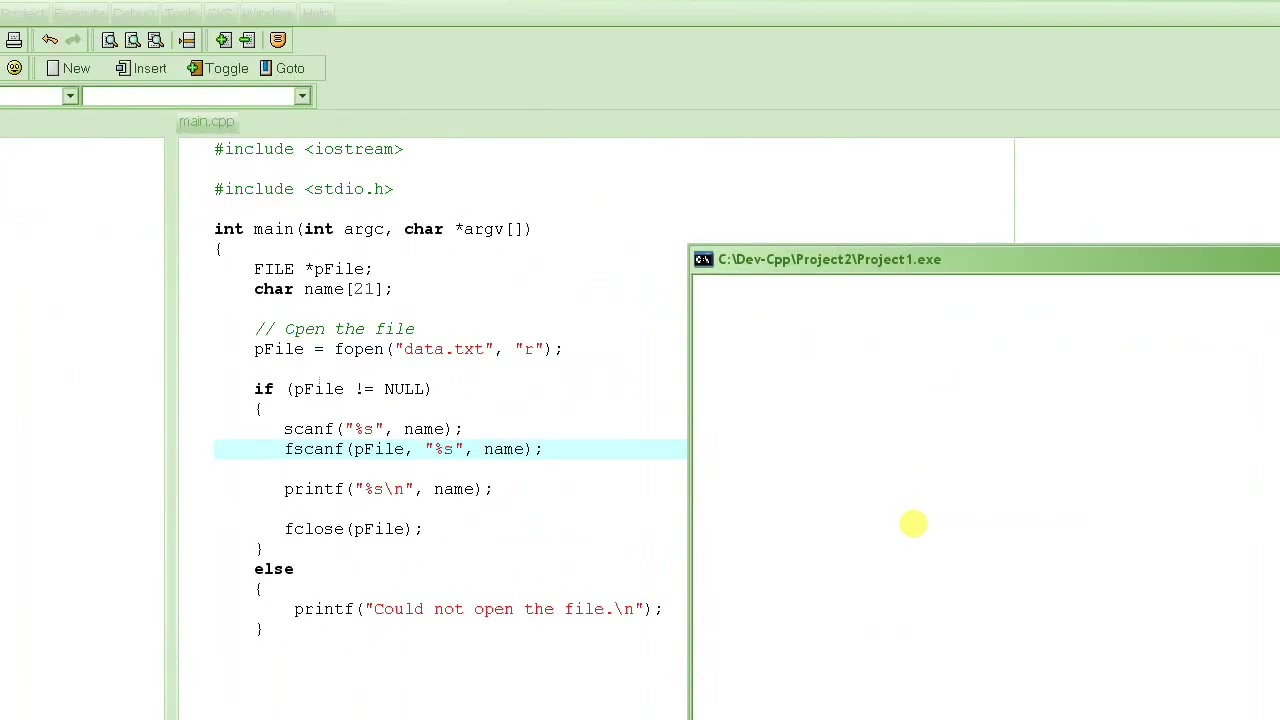Expand the left class browser dropdown arrow

click(70, 96)
